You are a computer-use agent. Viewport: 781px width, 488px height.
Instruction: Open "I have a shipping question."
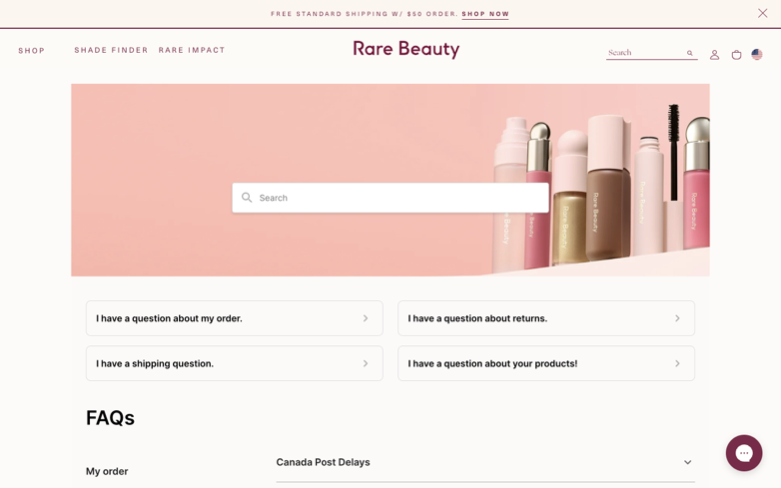(234, 364)
